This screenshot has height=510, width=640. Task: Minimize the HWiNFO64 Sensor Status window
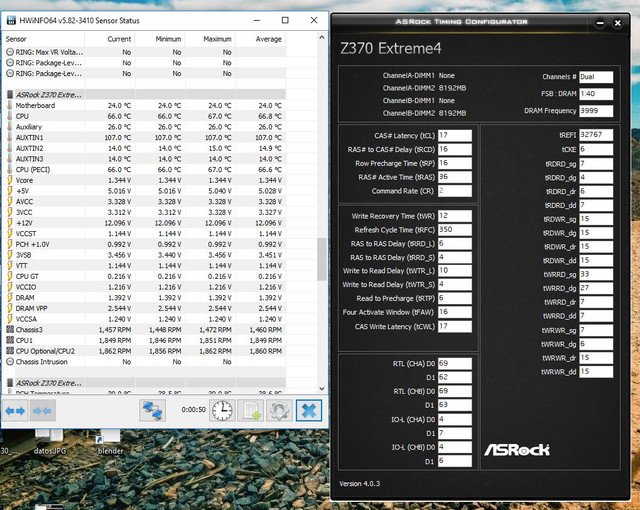pos(257,20)
